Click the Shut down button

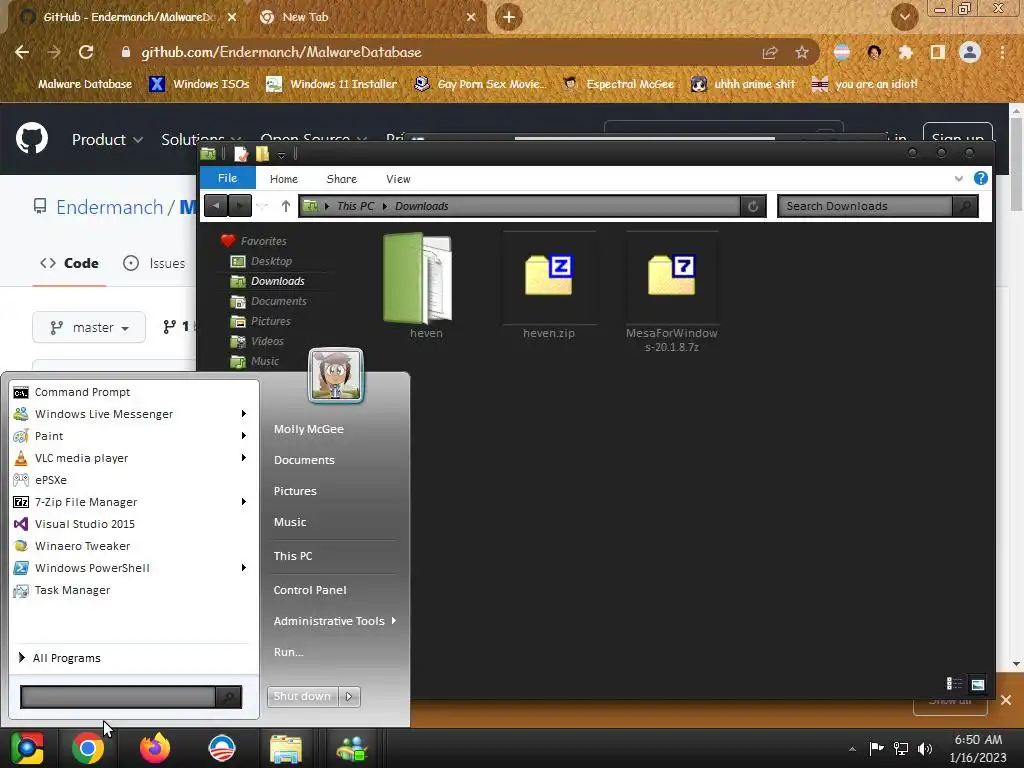coord(302,696)
